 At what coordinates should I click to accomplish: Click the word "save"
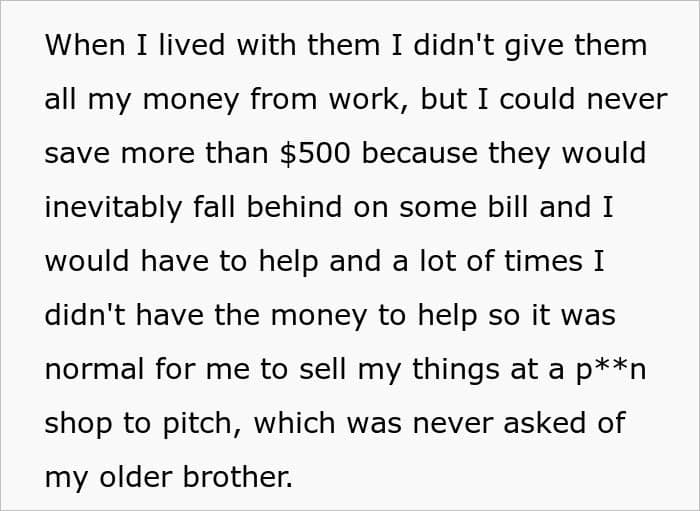pos(73,154)
